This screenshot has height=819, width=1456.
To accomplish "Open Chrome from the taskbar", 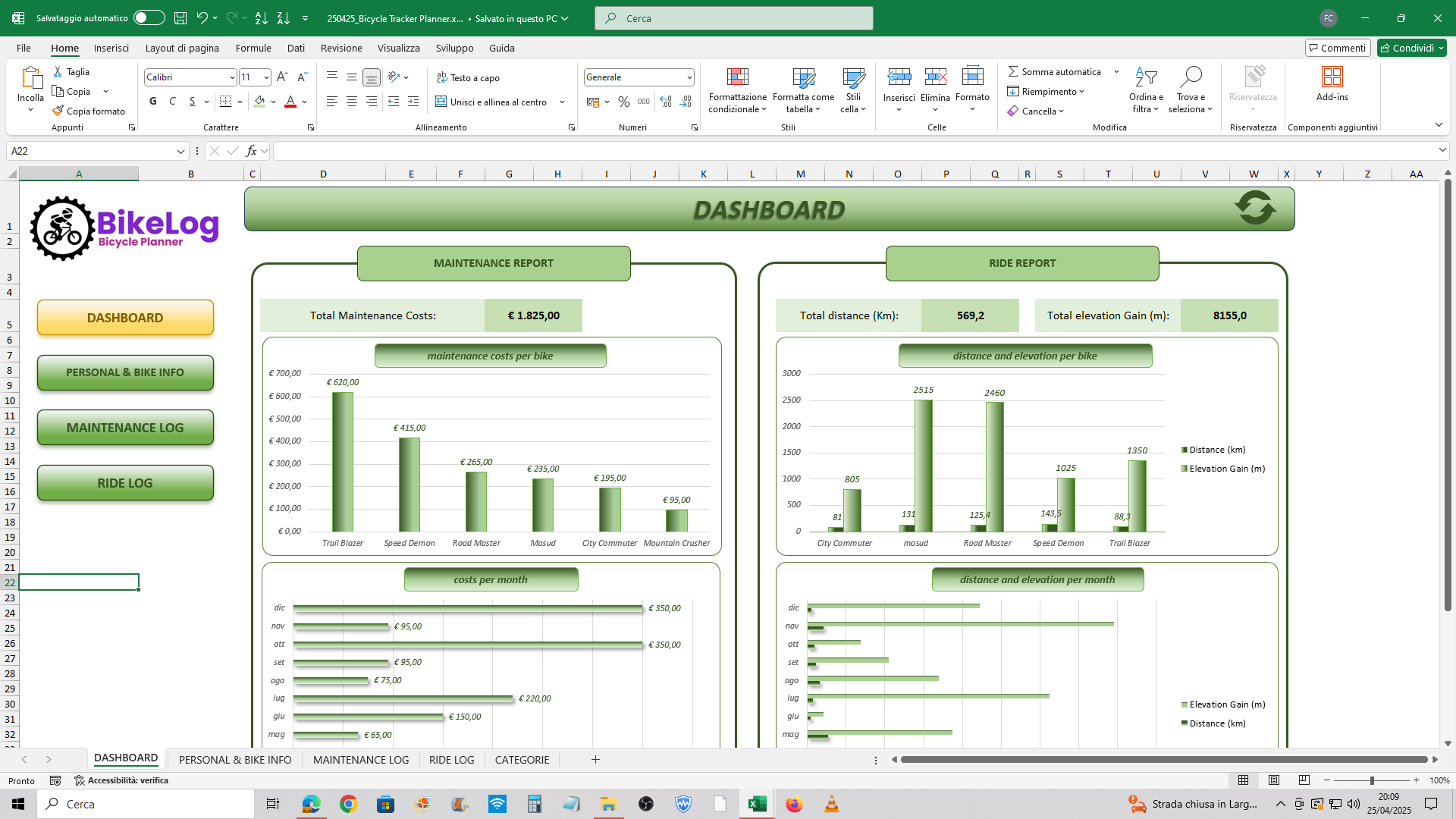I will (348, 804).
